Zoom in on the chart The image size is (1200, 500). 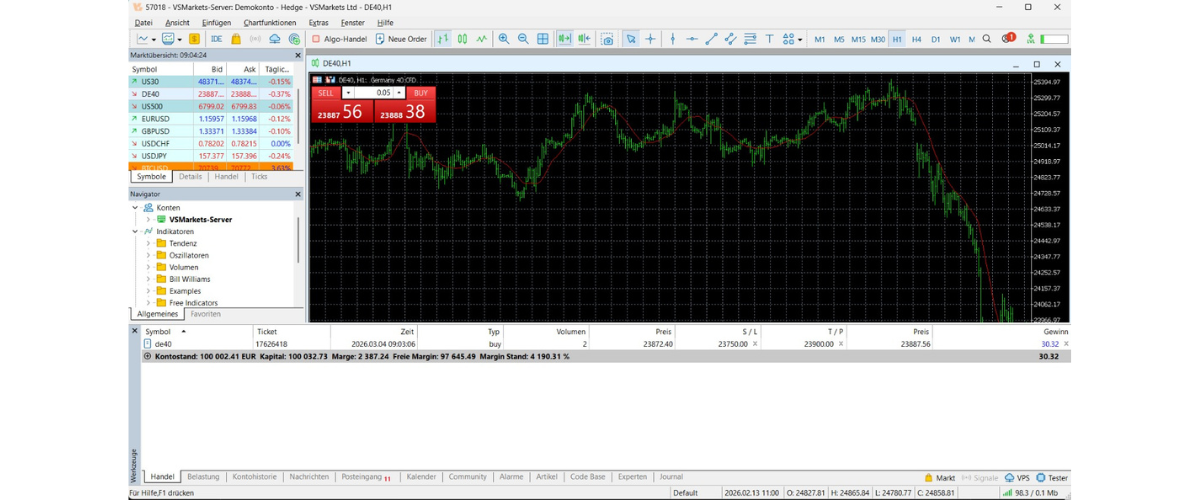coord(504,39)
